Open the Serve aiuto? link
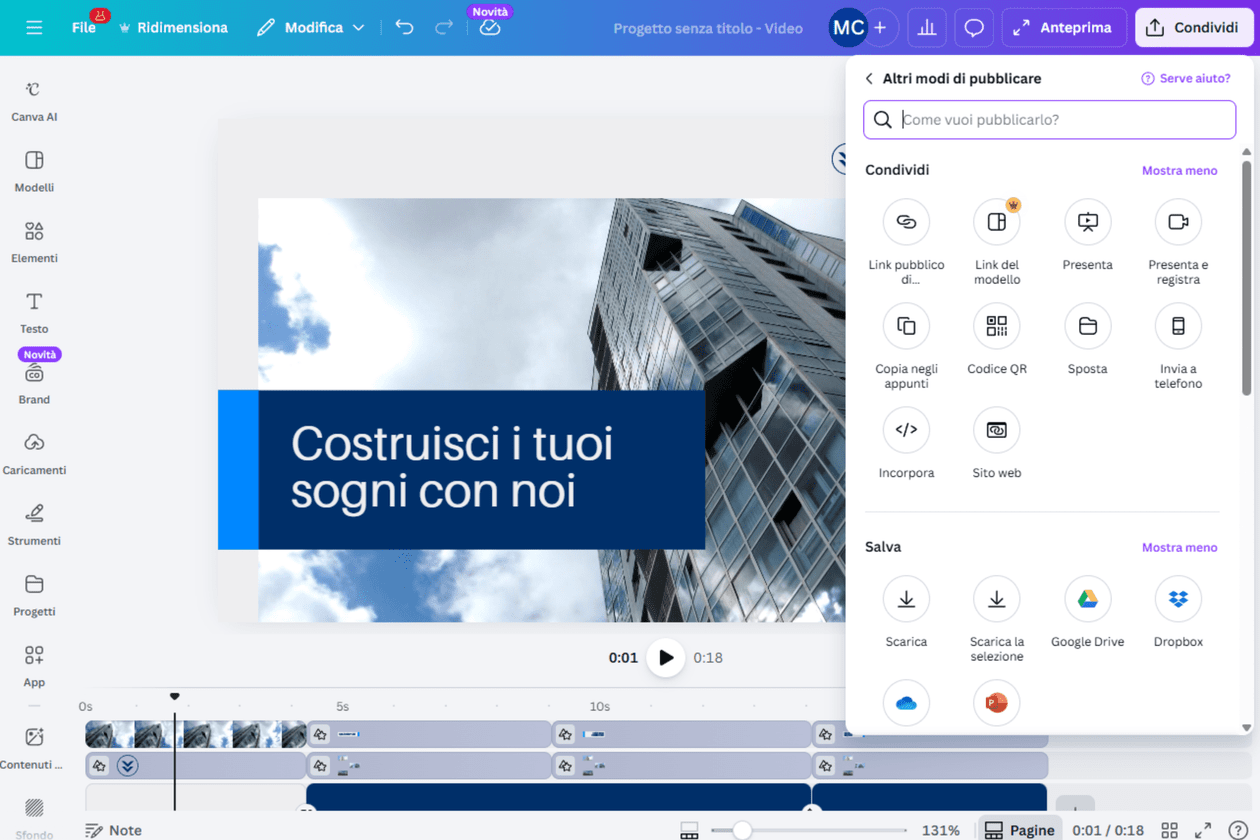 pos(1185,79)
